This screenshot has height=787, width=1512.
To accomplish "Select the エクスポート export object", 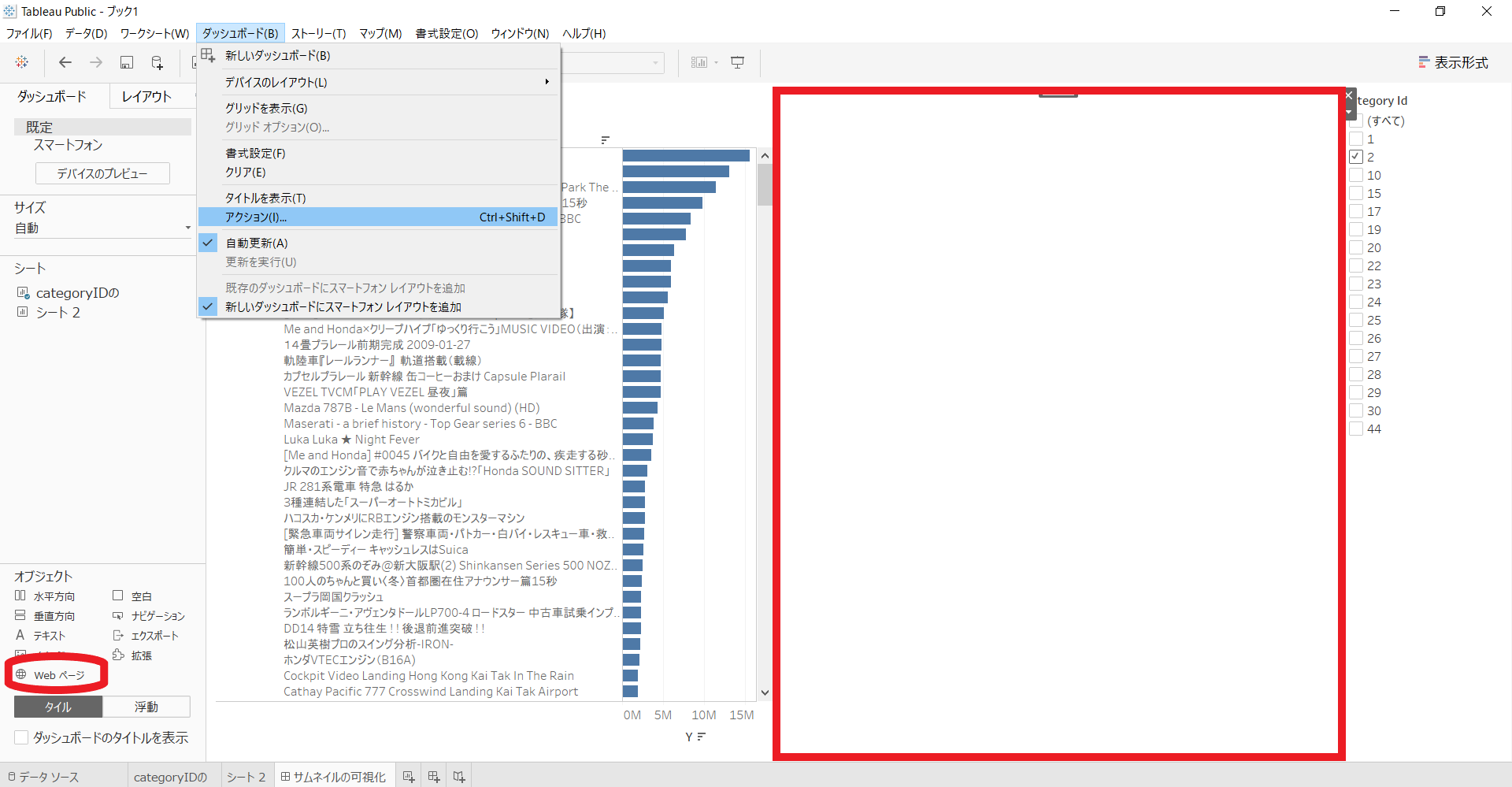I will pos(146,636).
